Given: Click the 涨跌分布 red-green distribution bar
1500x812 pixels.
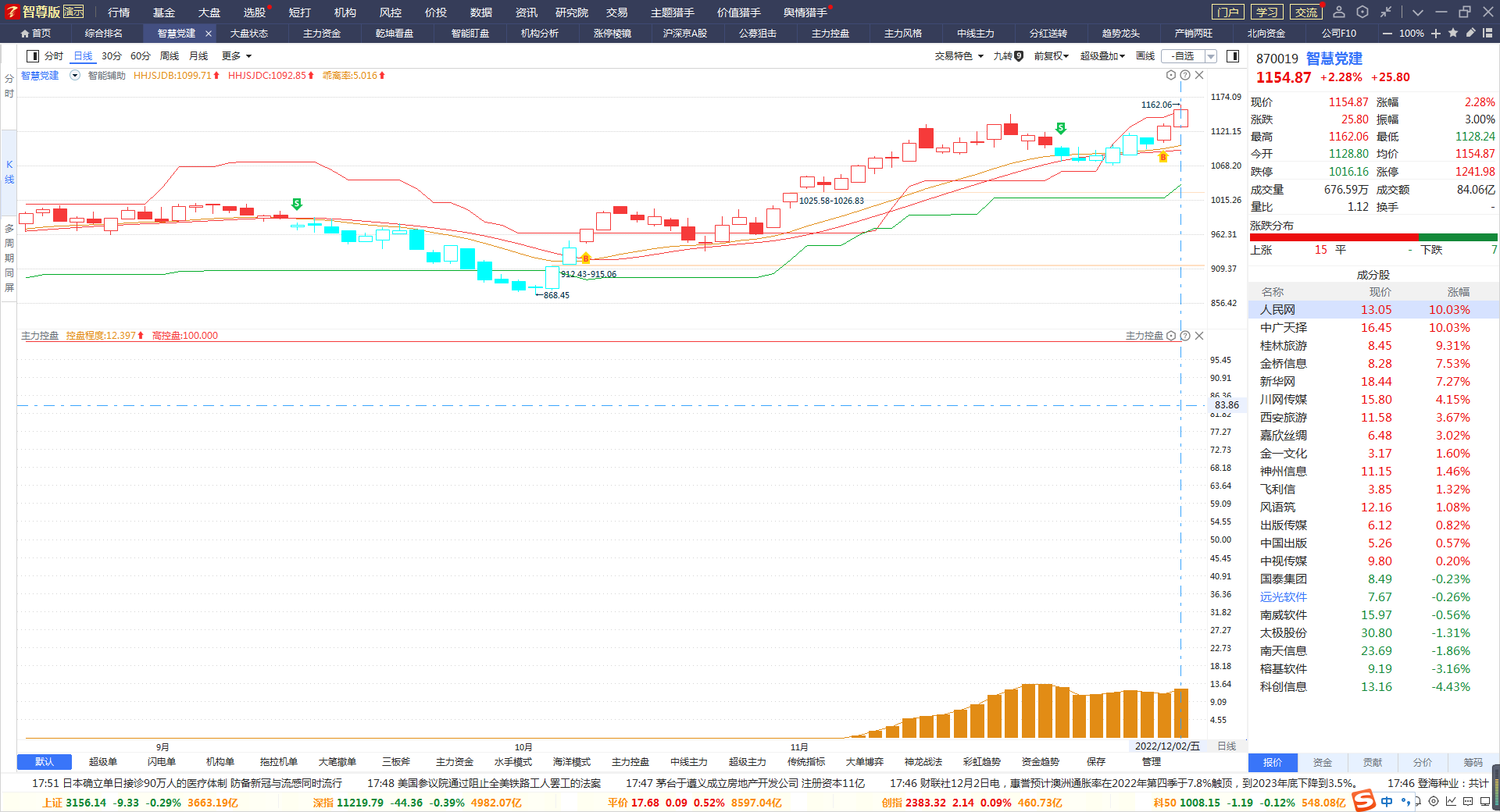Looking at the screenshot, I should (x=1373, y=237).
